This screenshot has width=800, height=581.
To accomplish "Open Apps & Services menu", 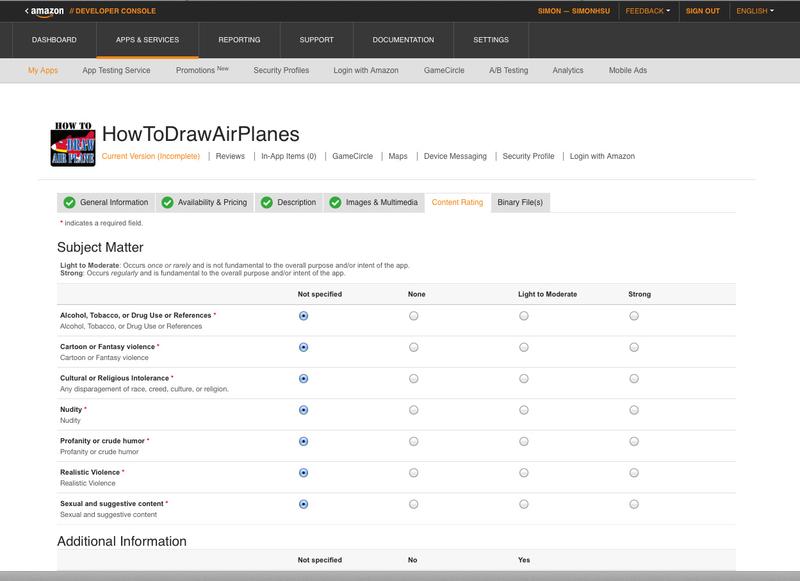I will [x=147, y=40].
